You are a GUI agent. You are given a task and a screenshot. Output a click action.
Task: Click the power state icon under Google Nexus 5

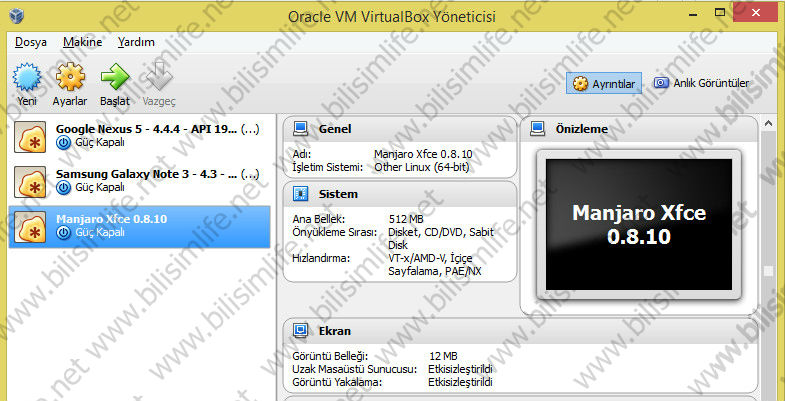63,143
